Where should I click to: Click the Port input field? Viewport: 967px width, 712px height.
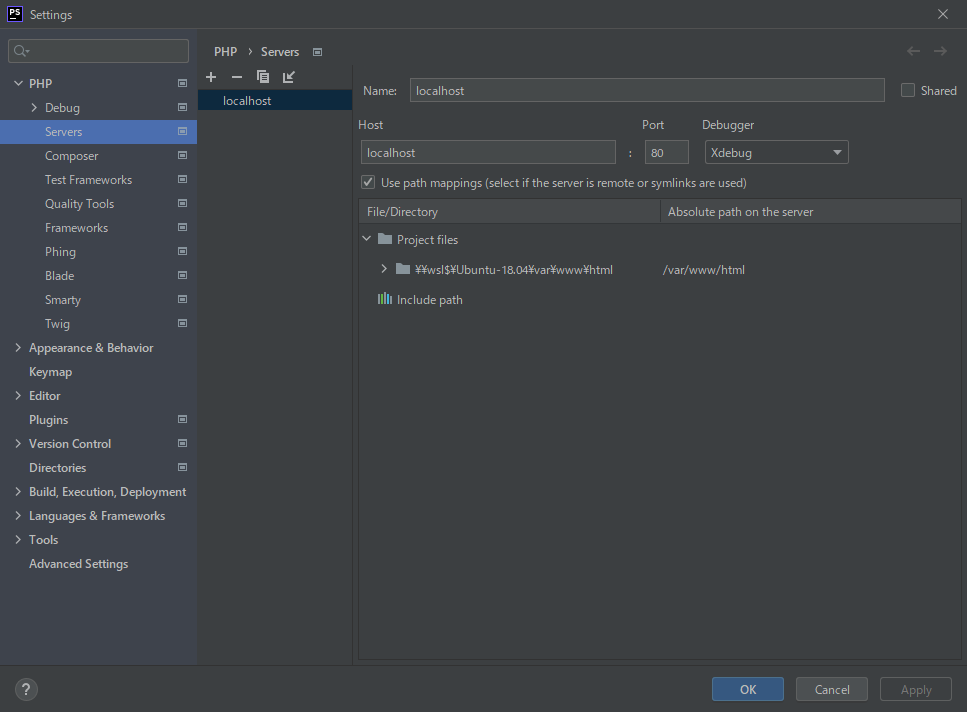[x=666, y=153]
